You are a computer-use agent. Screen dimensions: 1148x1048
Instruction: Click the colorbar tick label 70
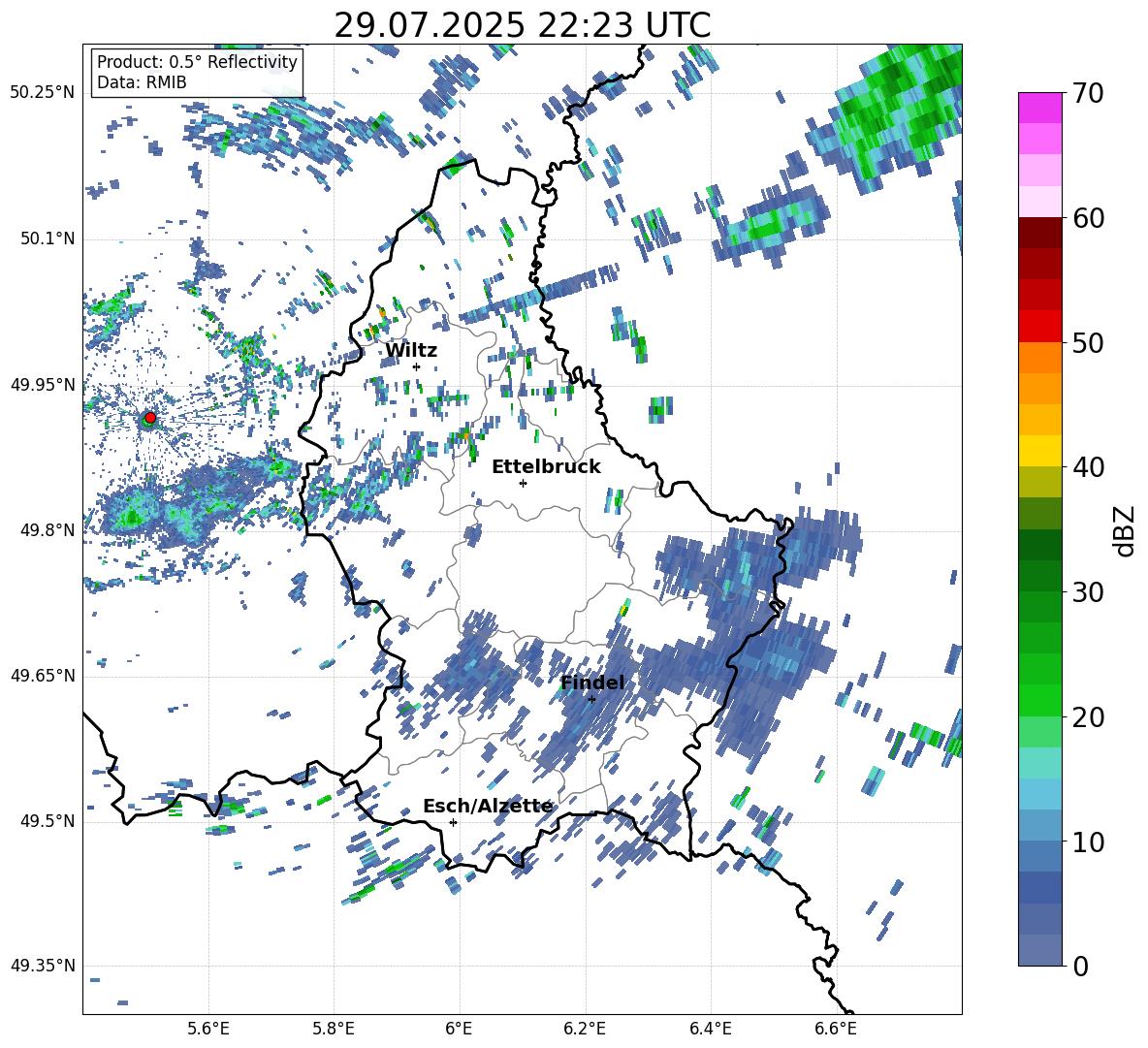1088,94
